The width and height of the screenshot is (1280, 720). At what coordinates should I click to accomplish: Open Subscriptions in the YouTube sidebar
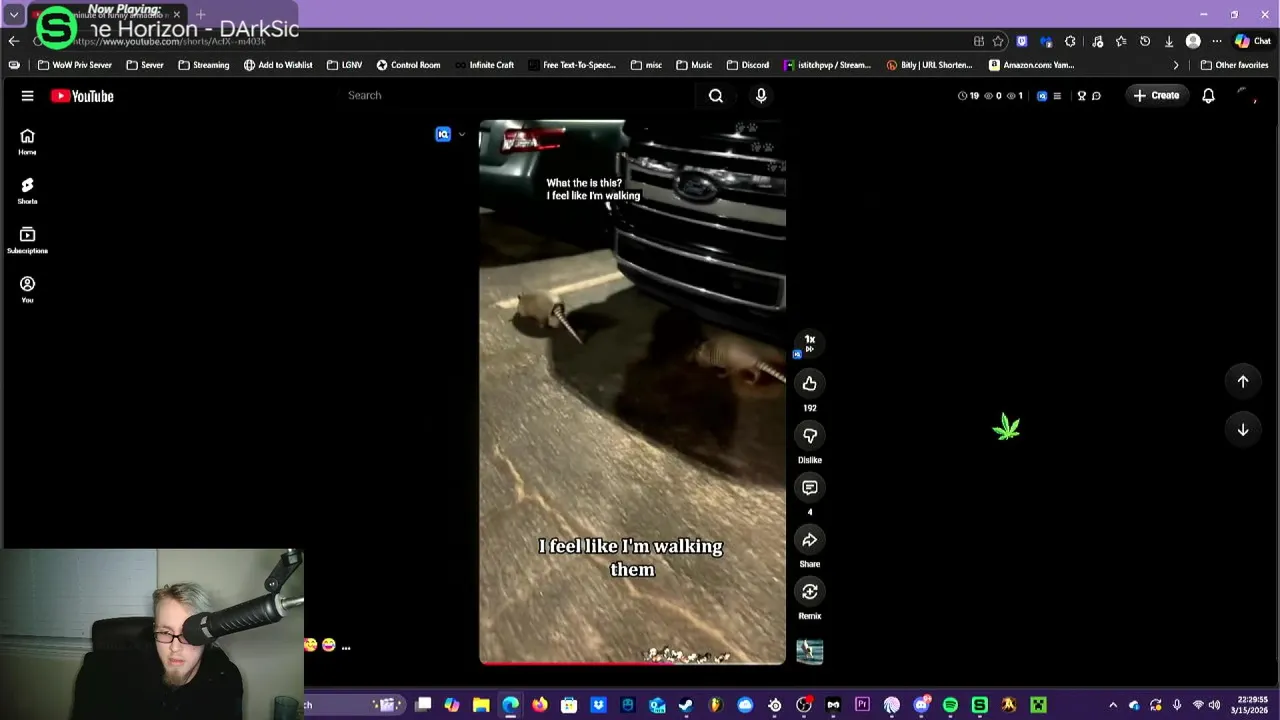click(27, 240)
